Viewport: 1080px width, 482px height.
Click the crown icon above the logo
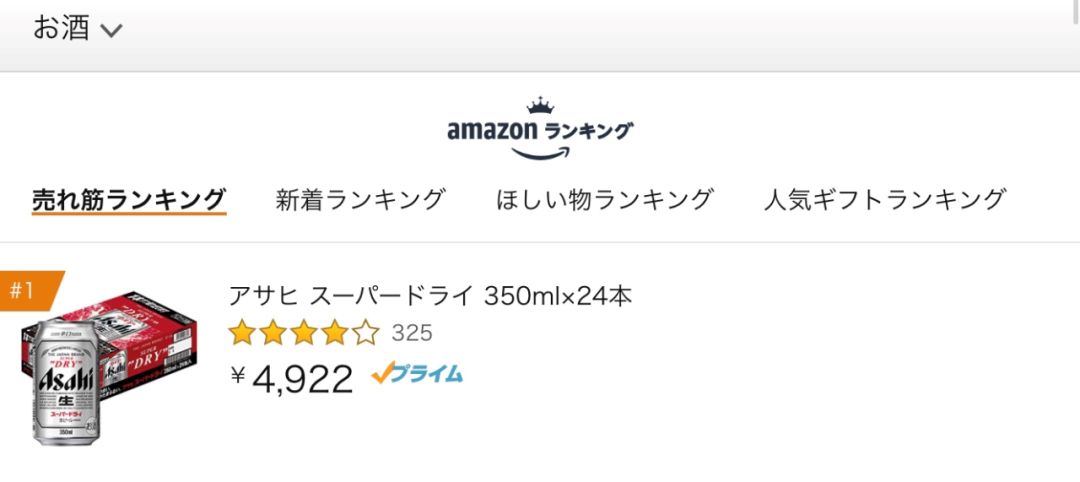[x=540, y=105]
